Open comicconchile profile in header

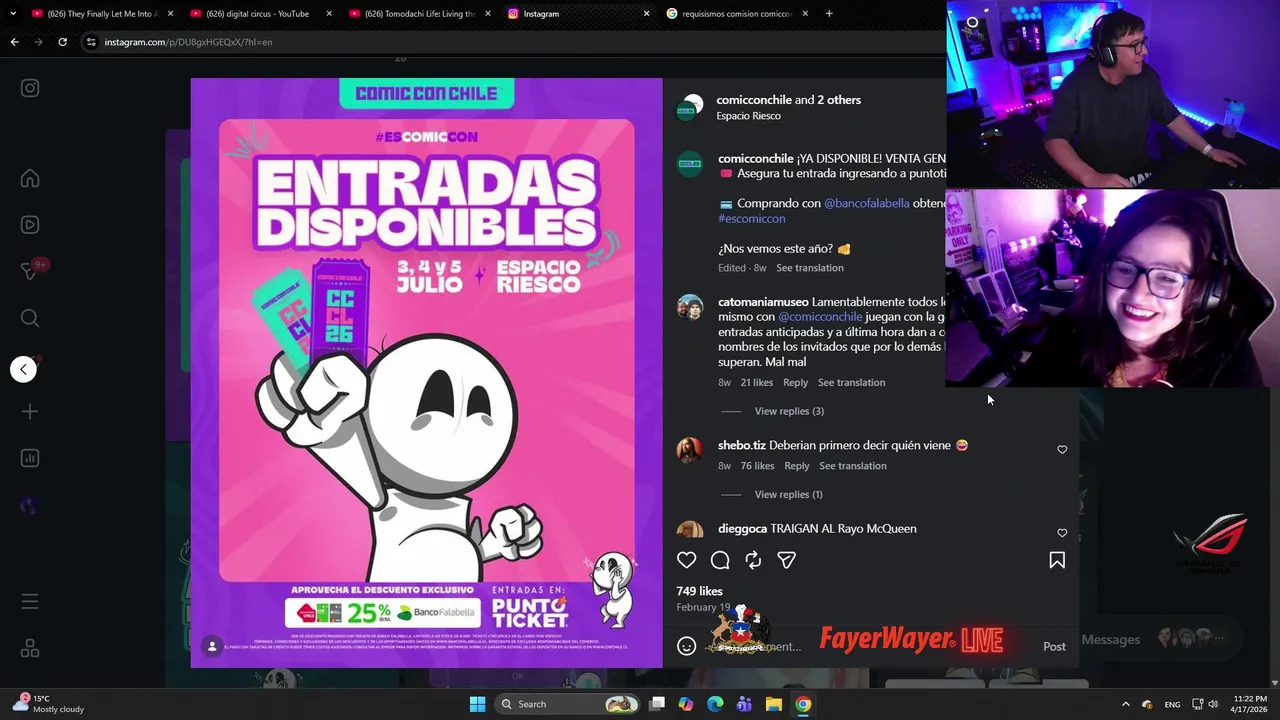click(754, 100)
